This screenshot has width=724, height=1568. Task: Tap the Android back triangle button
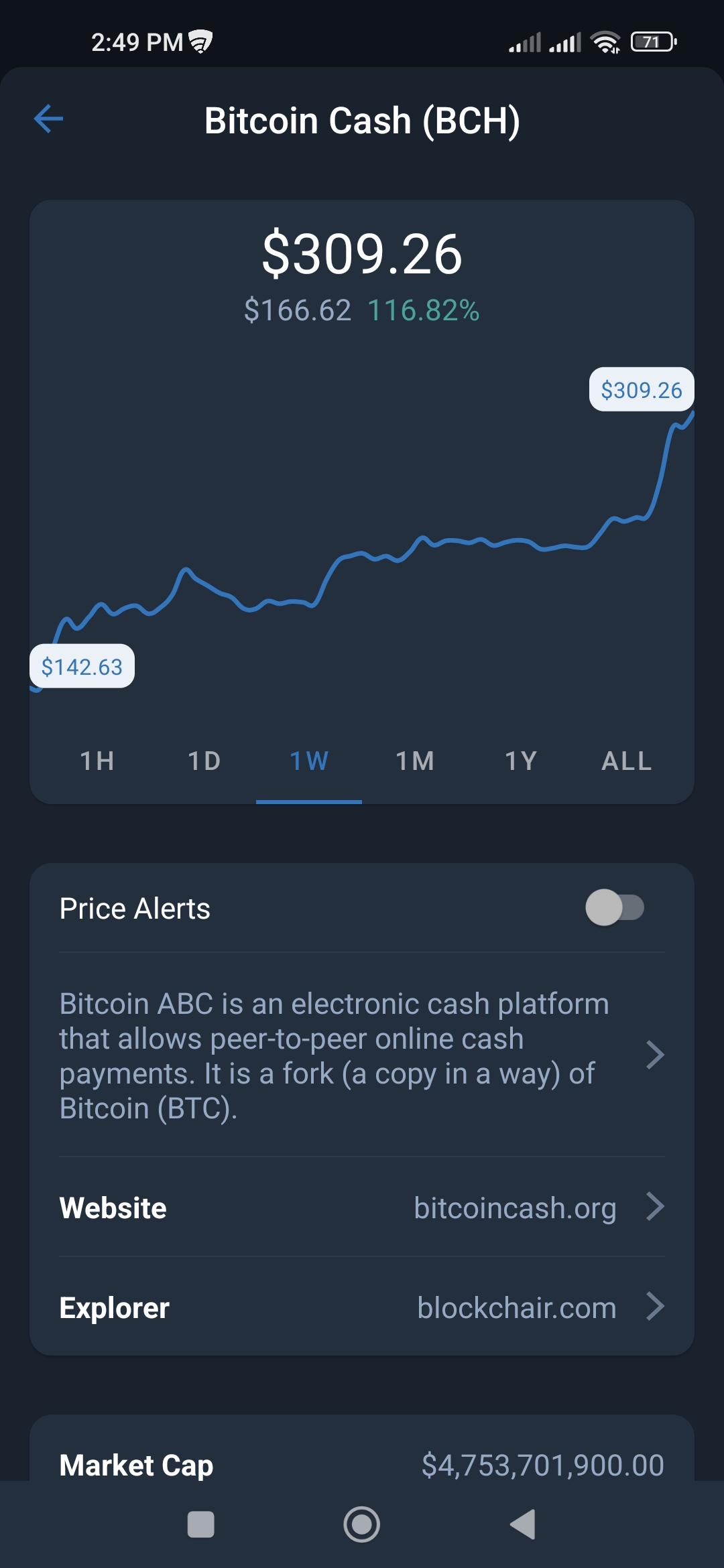[x=523, y=1524]
